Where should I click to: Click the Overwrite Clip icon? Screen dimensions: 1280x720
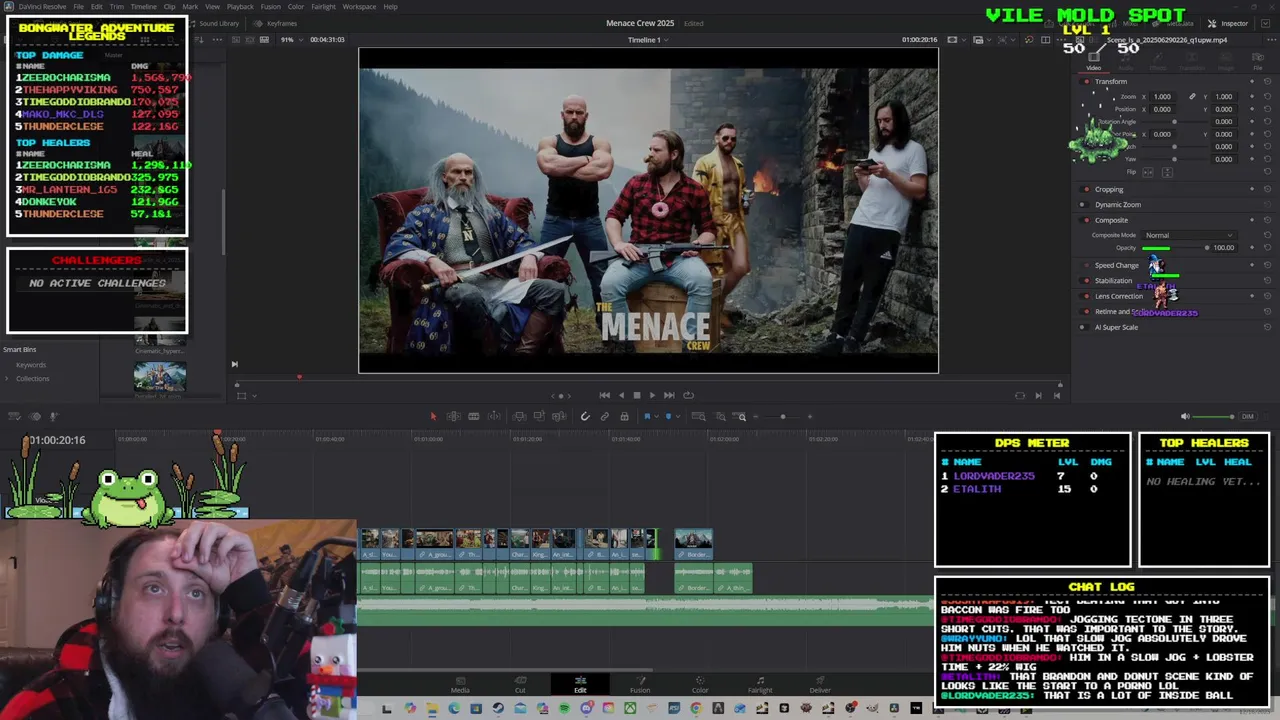pos(539,416)
